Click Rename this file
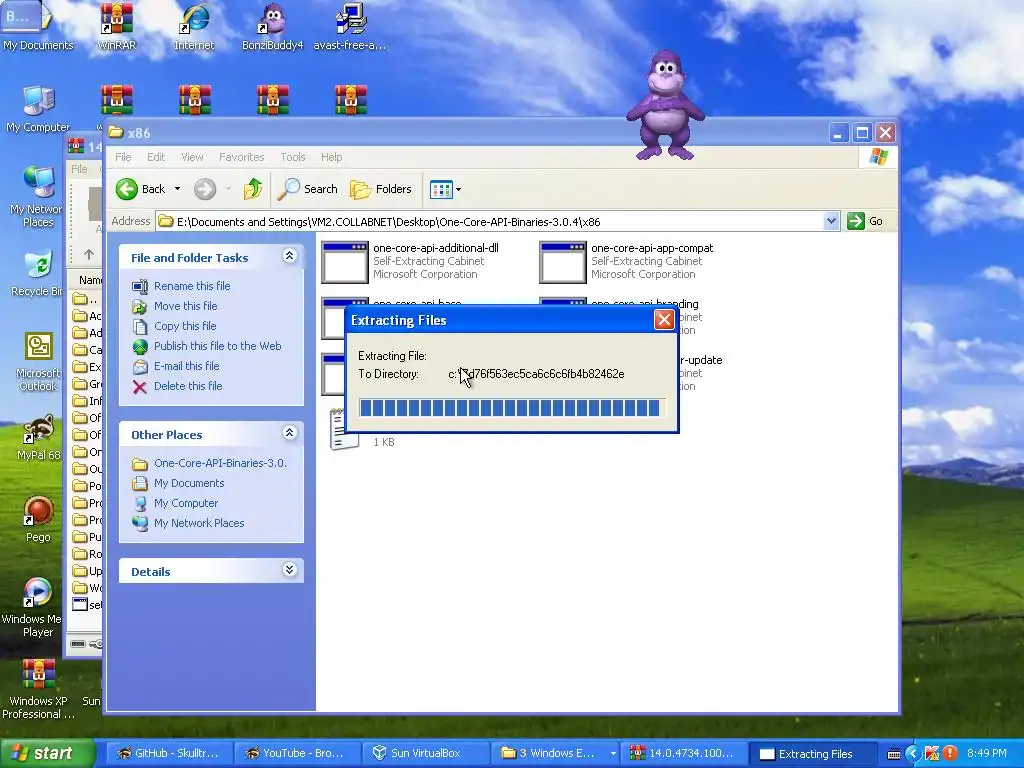This screenshot has width=1024, height=768. coord(192,286)
